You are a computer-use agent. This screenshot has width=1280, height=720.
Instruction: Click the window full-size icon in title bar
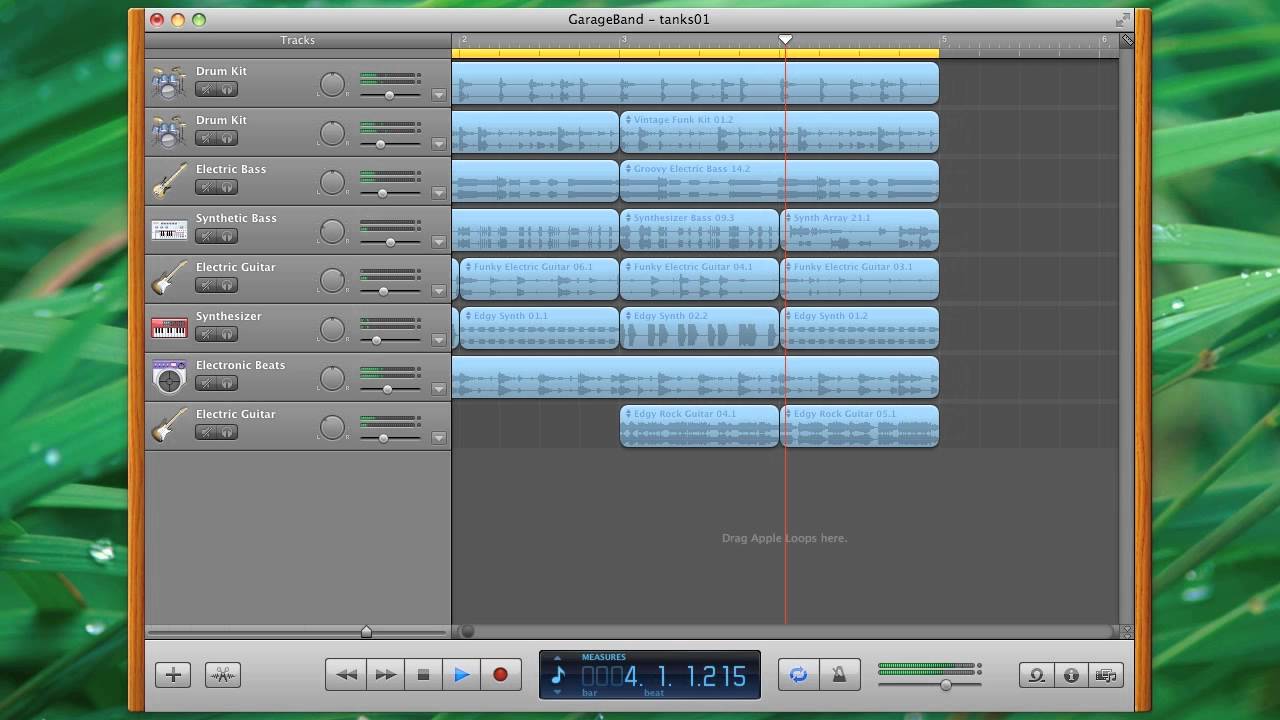click(x=1123, y=19)
